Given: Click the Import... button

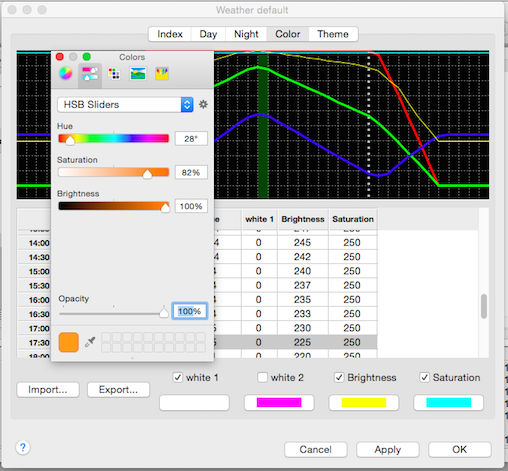Looking at the screenshot, I should [48, 390].
